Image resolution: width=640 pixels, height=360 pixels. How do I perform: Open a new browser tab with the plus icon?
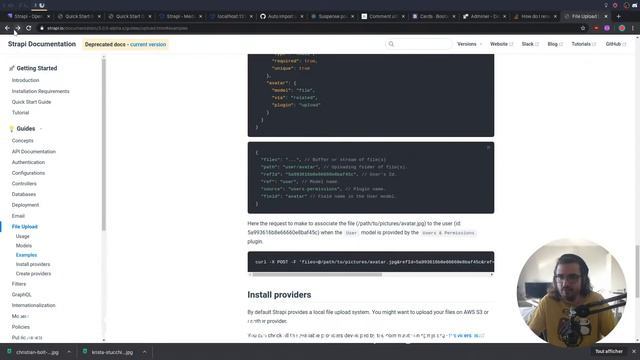(618, 16)
